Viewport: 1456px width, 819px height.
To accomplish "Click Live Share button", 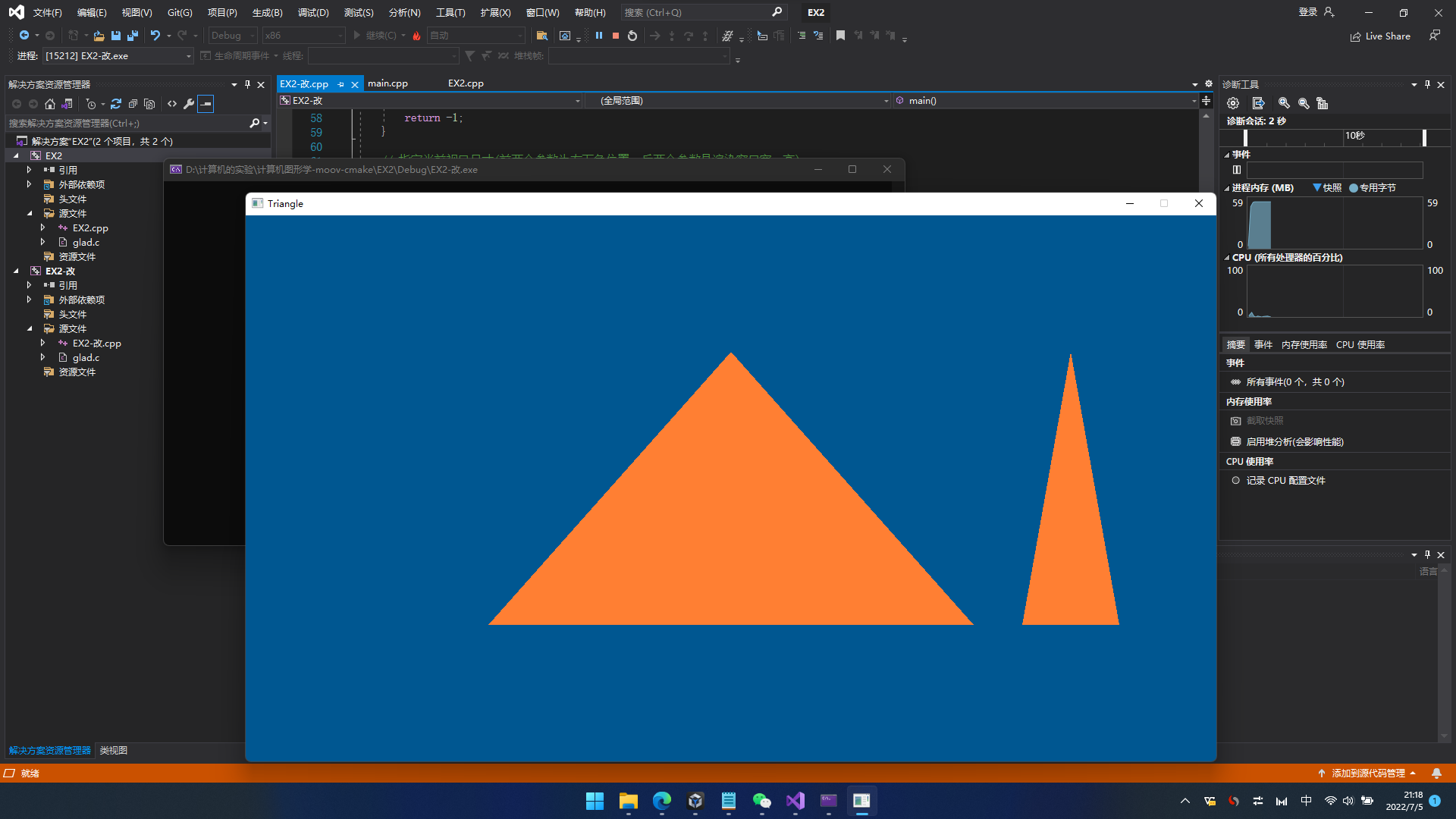I will (x=1380, y=36).
